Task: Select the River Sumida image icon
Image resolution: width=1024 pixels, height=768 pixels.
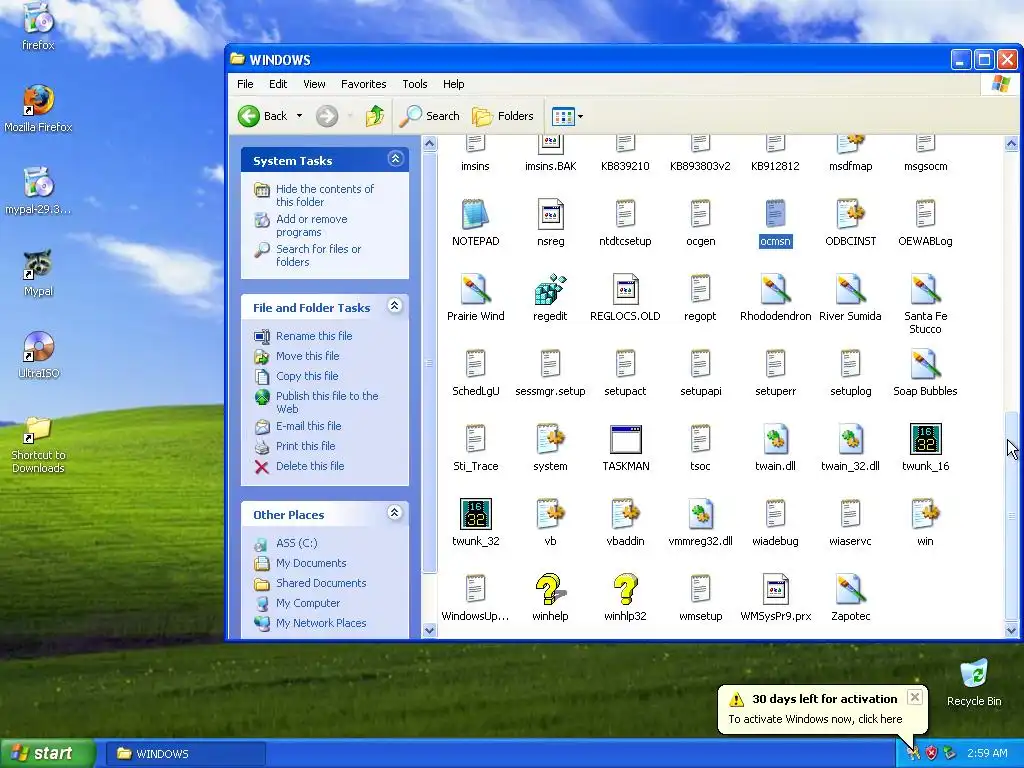Action: click(850, 289)
